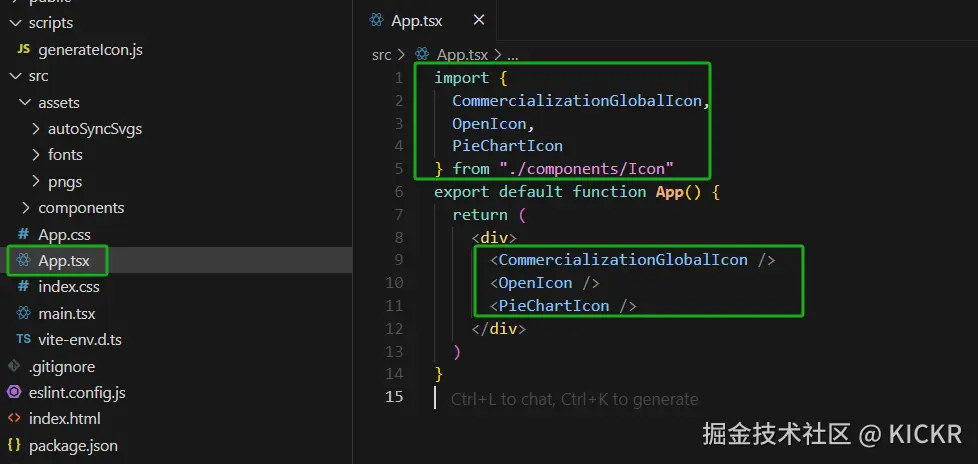Image resolution: width=978 pixels, height=464 pixels.
Task: Click PieChartIcon on import line 4
Action: pyautogui.click(x=508, y=146)
